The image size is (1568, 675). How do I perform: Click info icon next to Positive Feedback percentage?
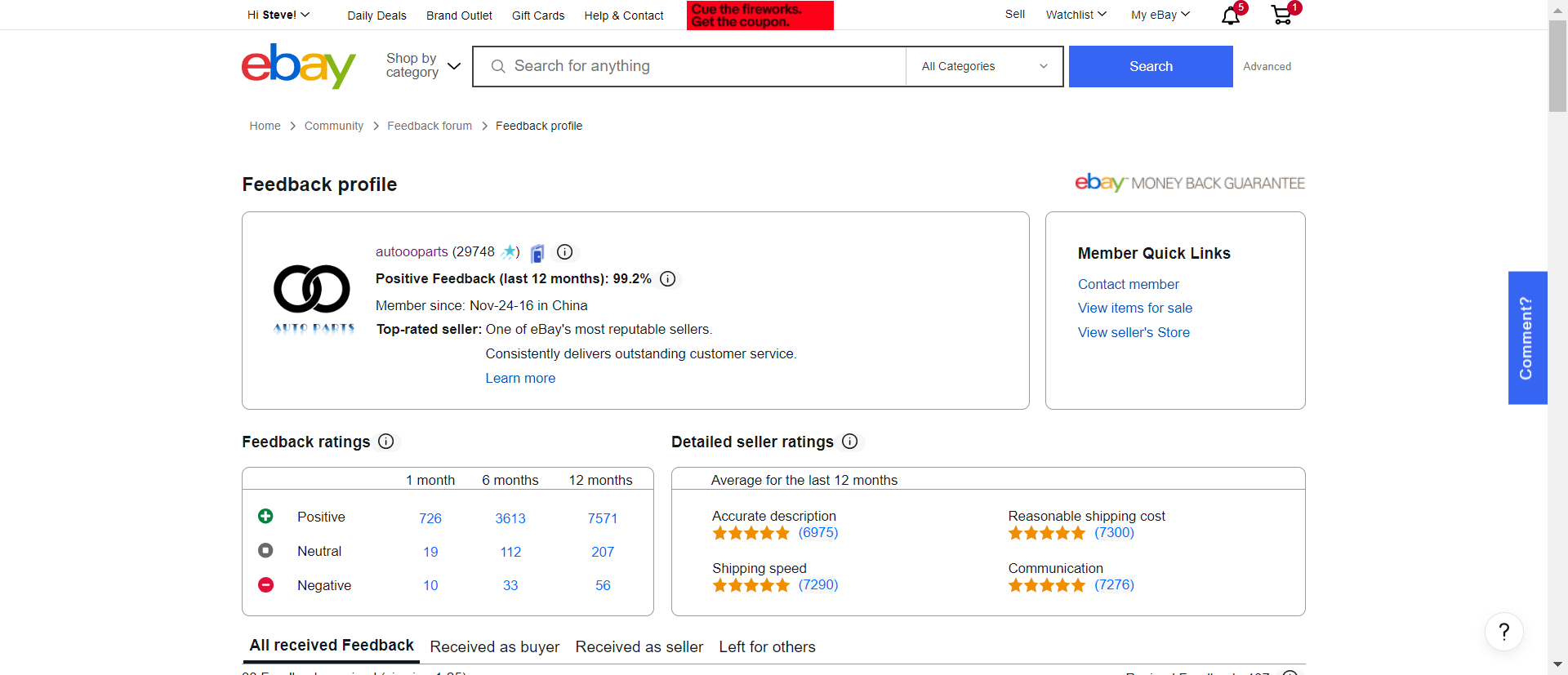coord(667,279)
